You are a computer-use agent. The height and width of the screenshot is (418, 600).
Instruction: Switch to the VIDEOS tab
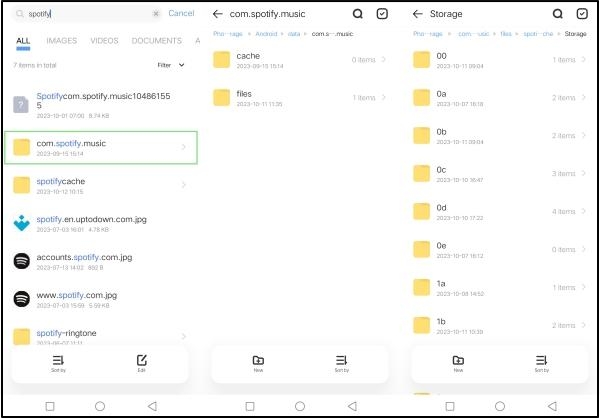(104, 41)
